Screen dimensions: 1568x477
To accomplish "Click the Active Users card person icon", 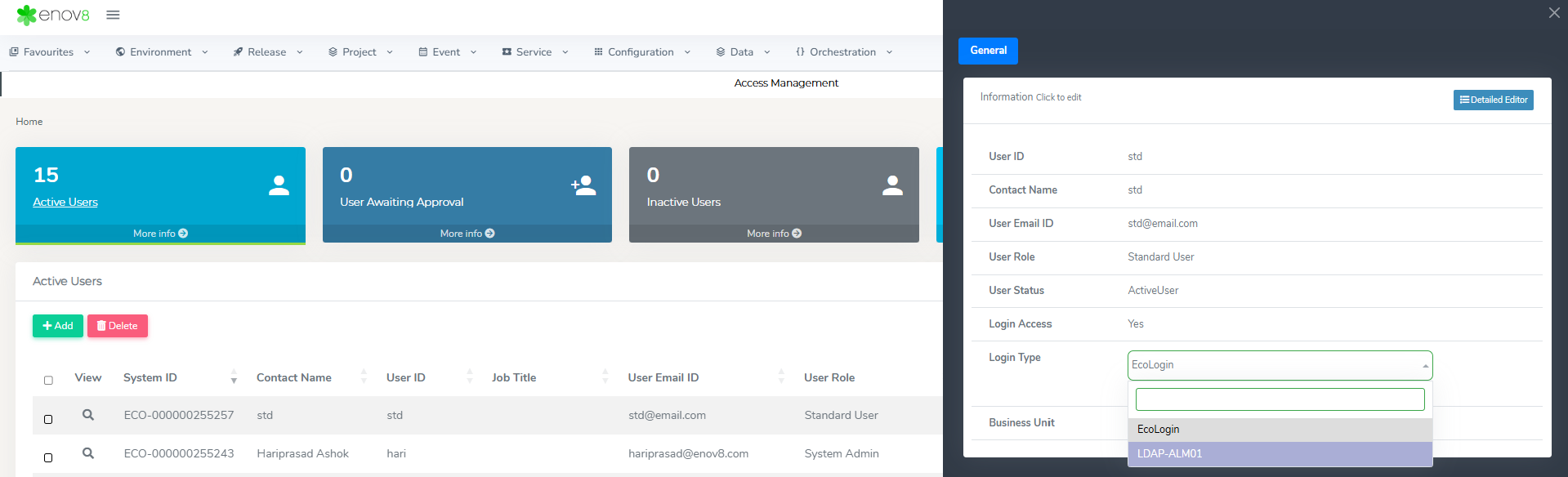I will [279, 185].
